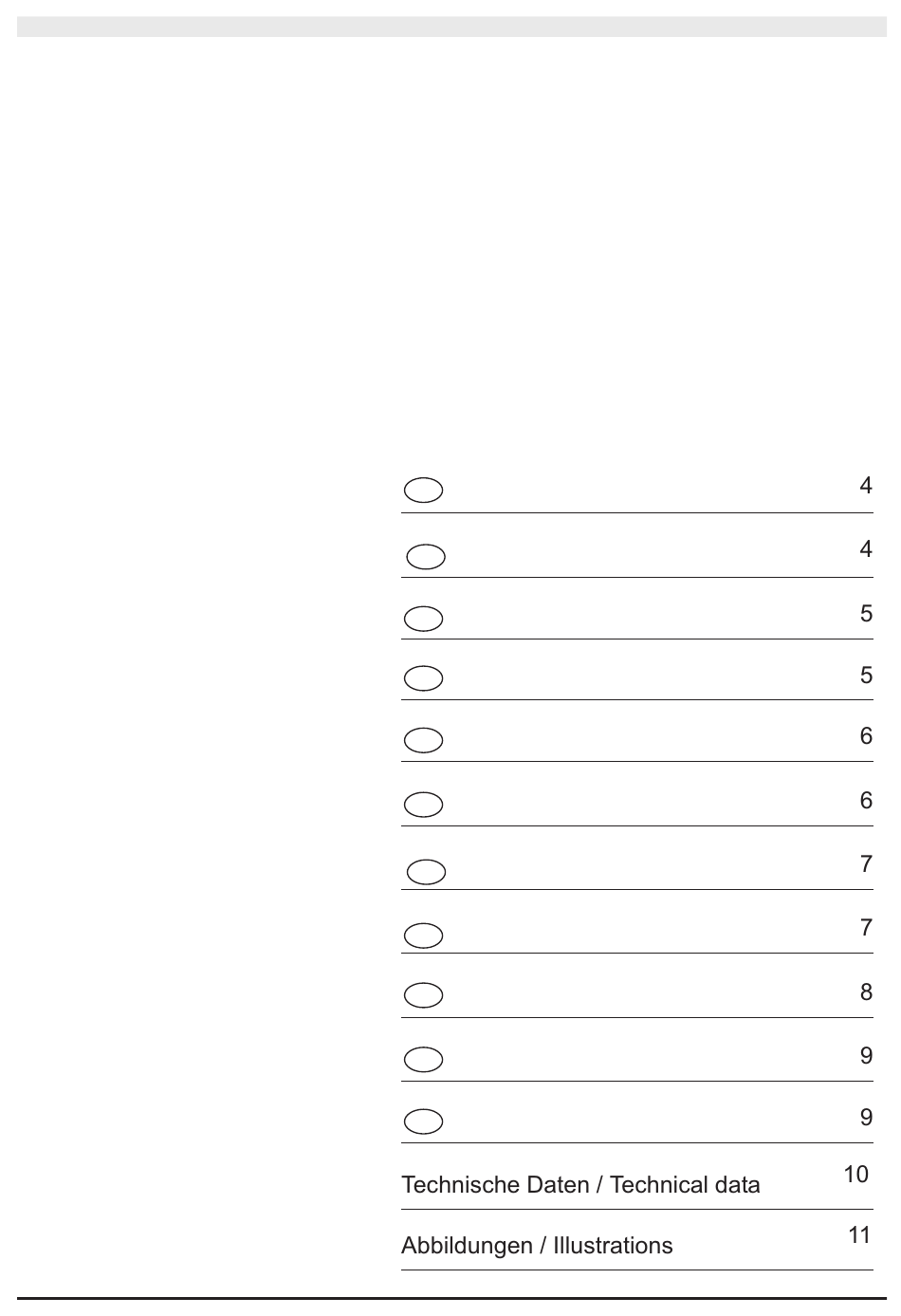Click the gray header bar at top
The width and height of the screenshot is (901, 1316).
(x=451, y=27)
